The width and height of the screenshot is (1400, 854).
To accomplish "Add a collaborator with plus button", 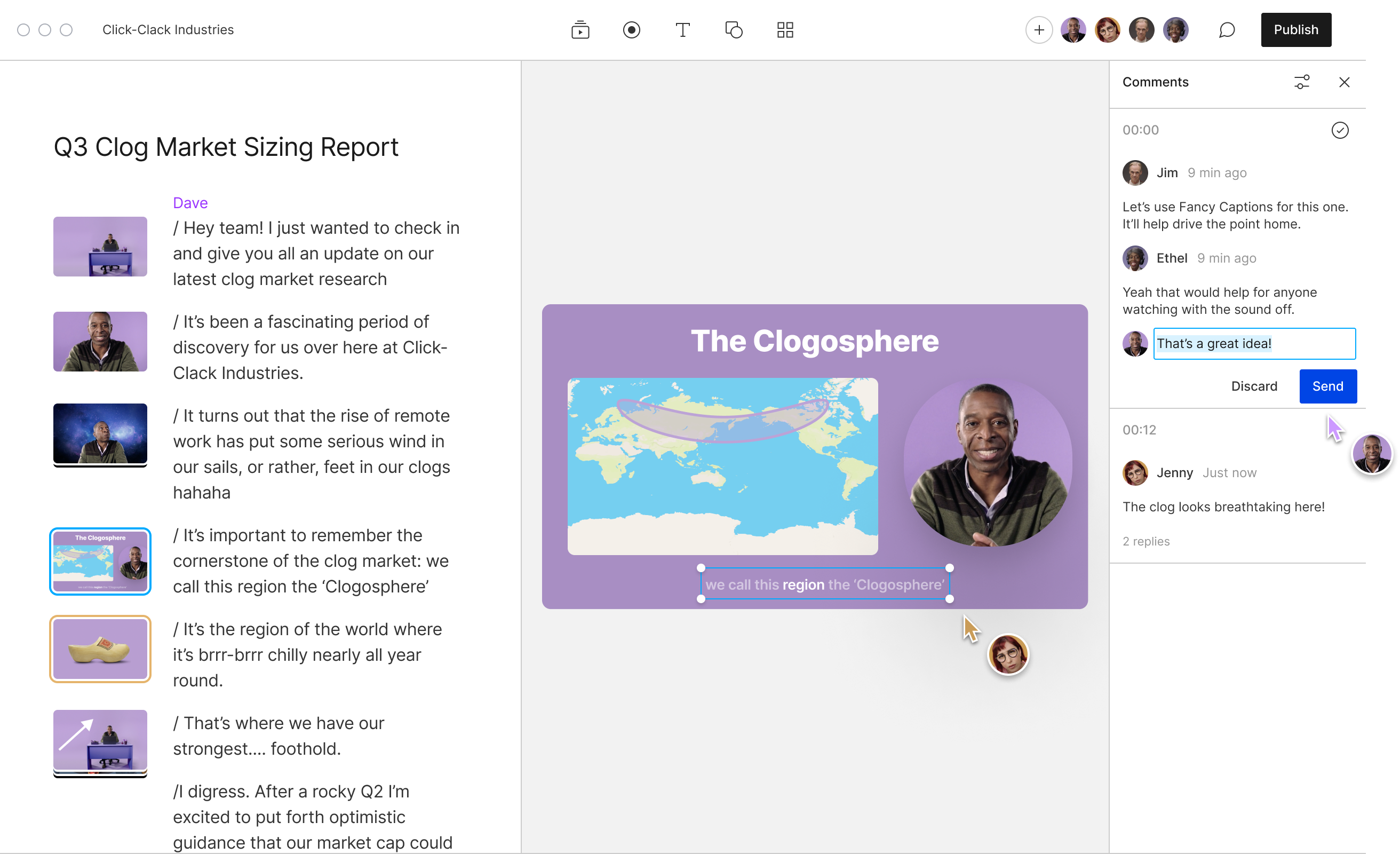I will pos(1039,29).
